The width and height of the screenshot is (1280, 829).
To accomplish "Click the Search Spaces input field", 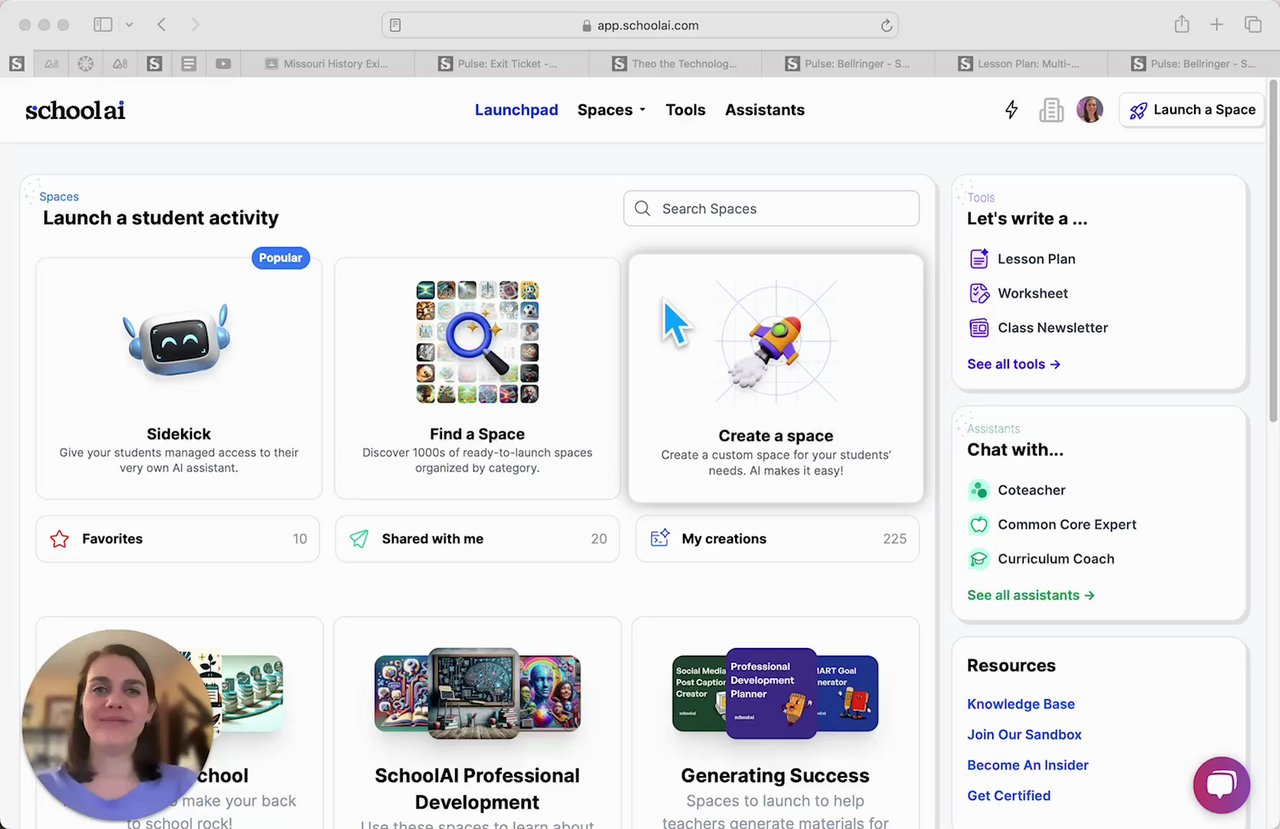I will tap(771, 209).
